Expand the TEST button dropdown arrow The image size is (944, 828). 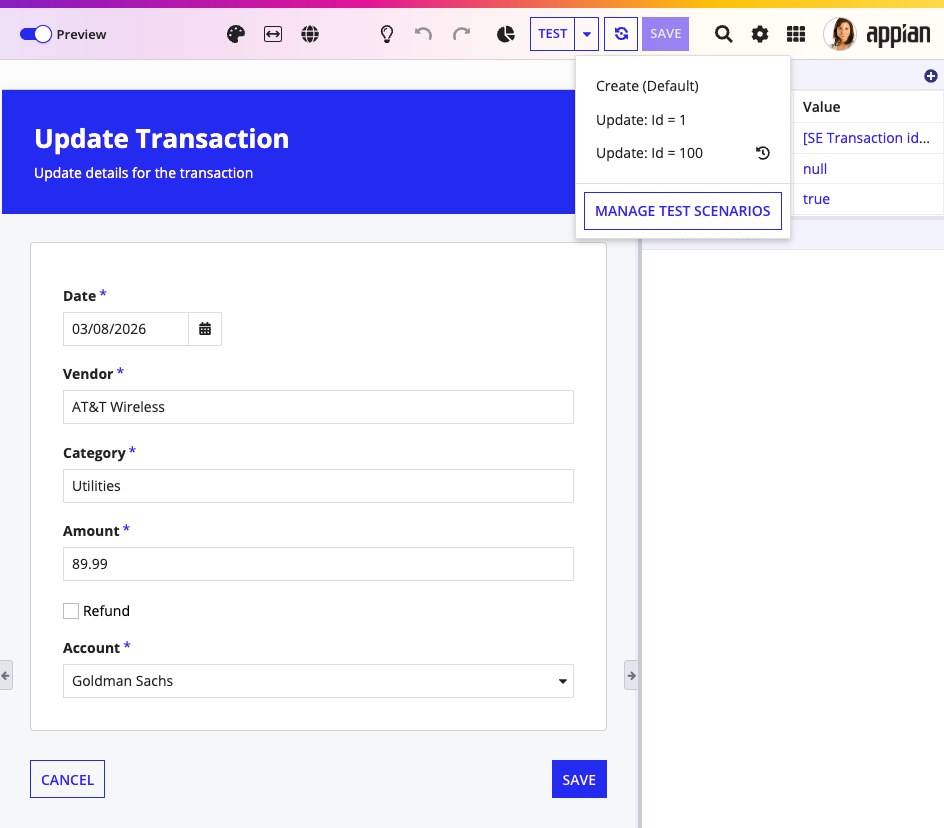coord(587,34)
